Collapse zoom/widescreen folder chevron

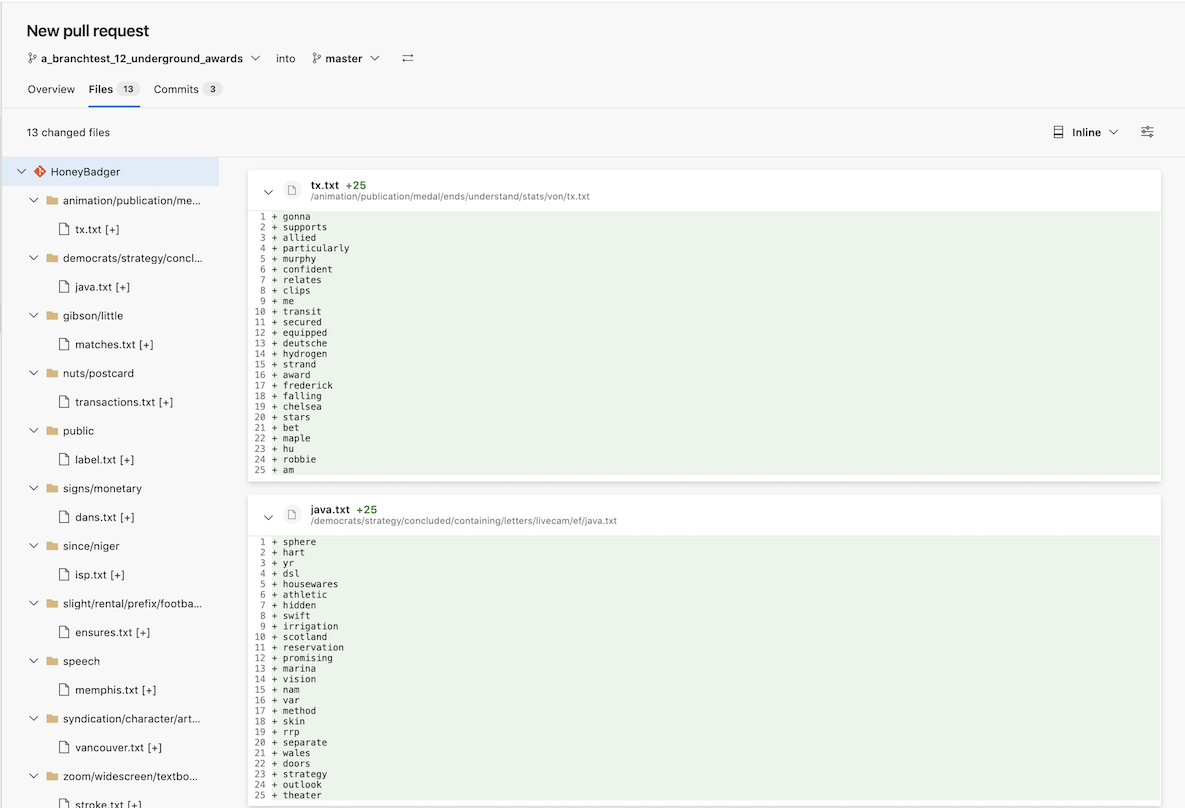pyautogui.click(x=33, y=775)
